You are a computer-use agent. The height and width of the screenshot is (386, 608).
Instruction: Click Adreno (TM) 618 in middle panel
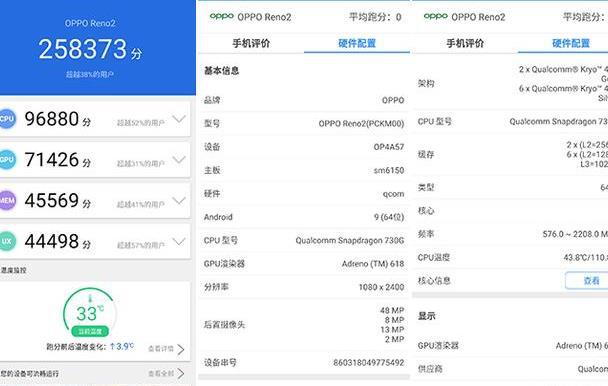click(373, 264)
